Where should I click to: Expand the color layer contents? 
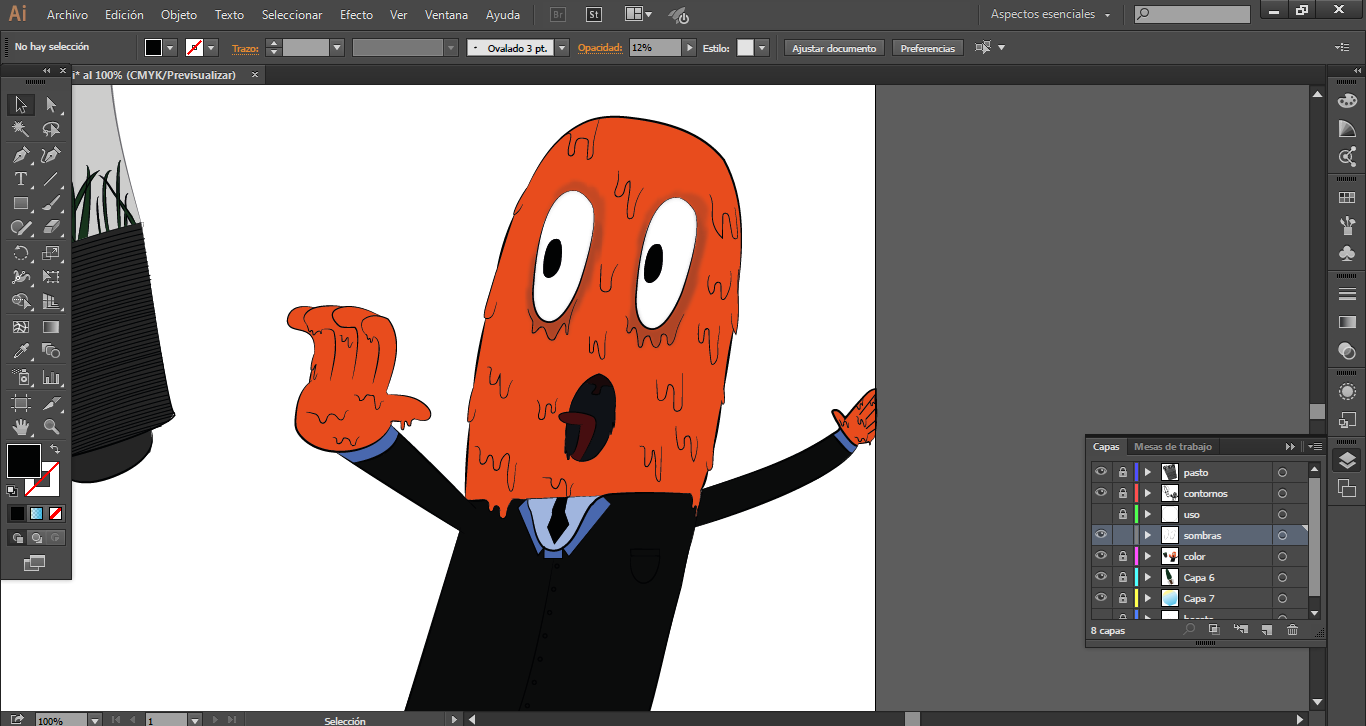[1148, 556]
